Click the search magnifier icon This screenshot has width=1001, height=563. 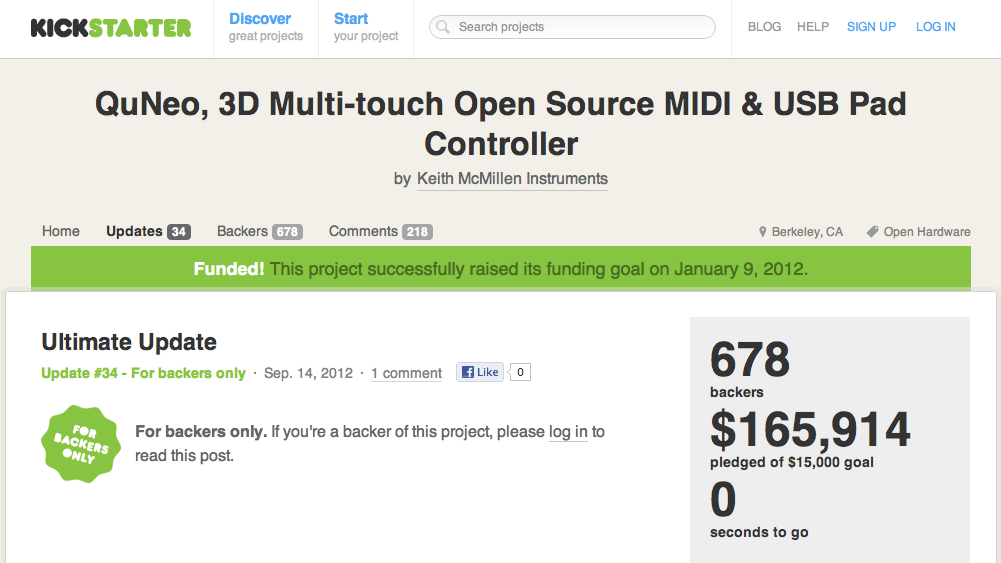click(x=442, y=27)
